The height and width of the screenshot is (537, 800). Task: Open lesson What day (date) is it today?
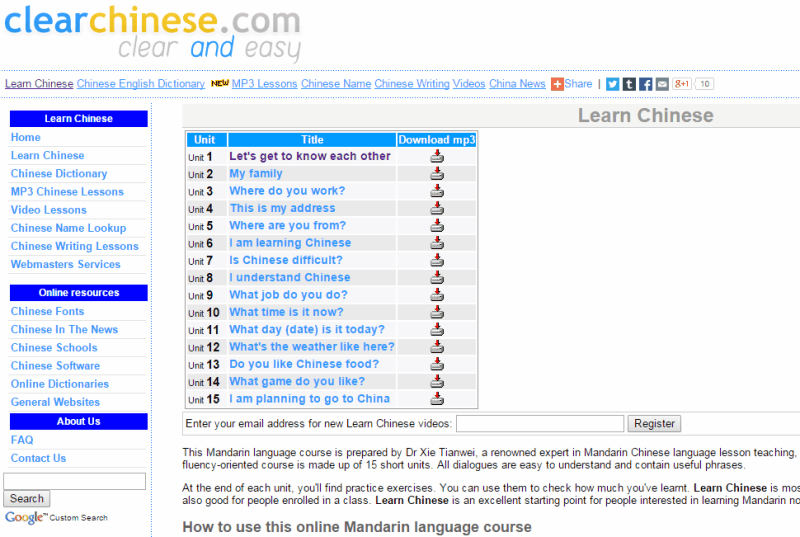click(307, 329)
